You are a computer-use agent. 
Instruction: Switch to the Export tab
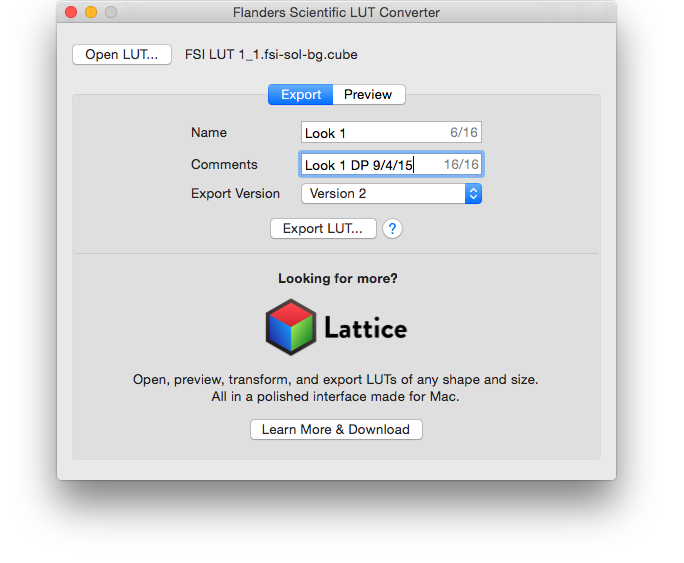[x=301, y=95]
